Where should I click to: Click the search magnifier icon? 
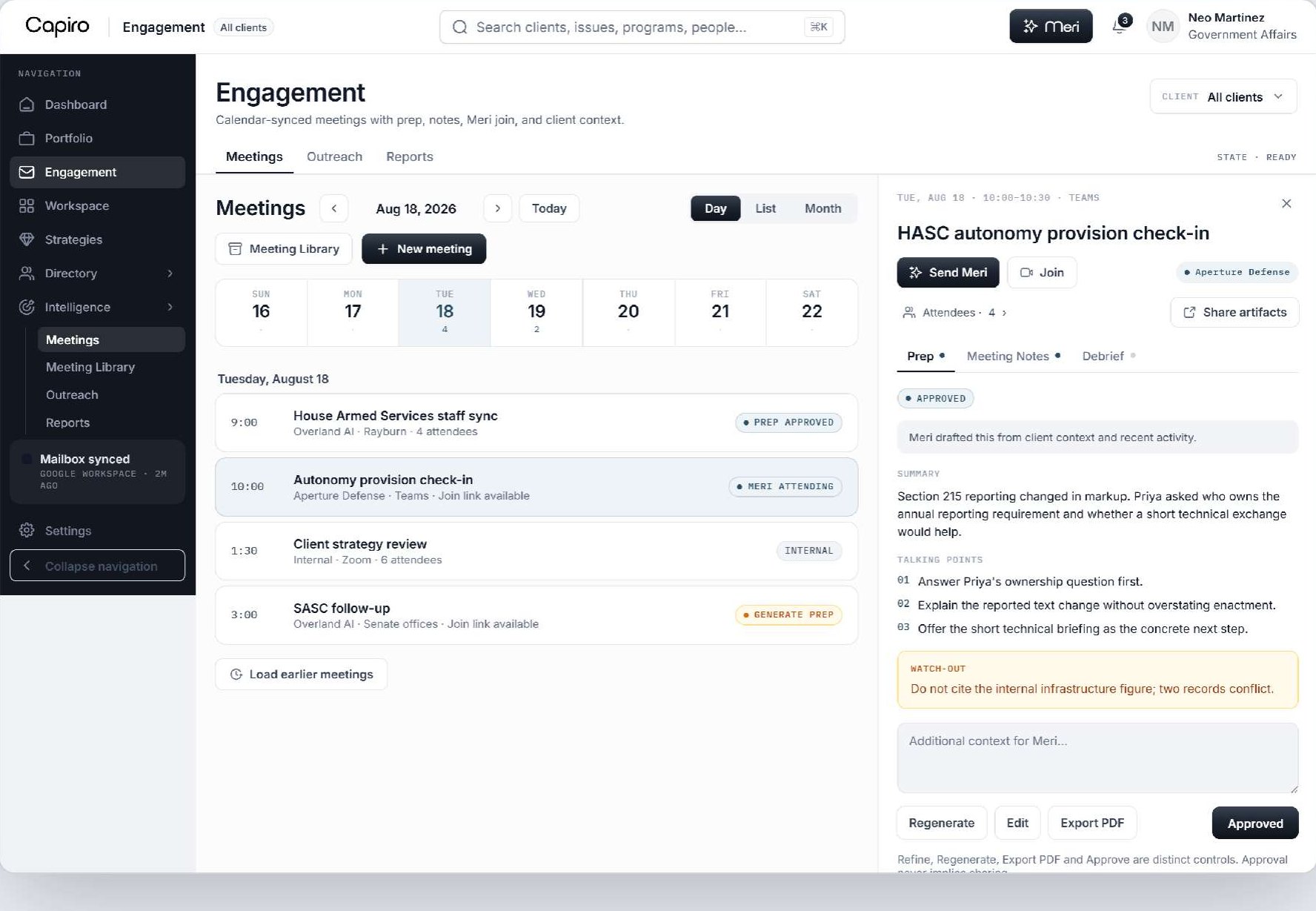pyautogui.click(x=460, y=27)
